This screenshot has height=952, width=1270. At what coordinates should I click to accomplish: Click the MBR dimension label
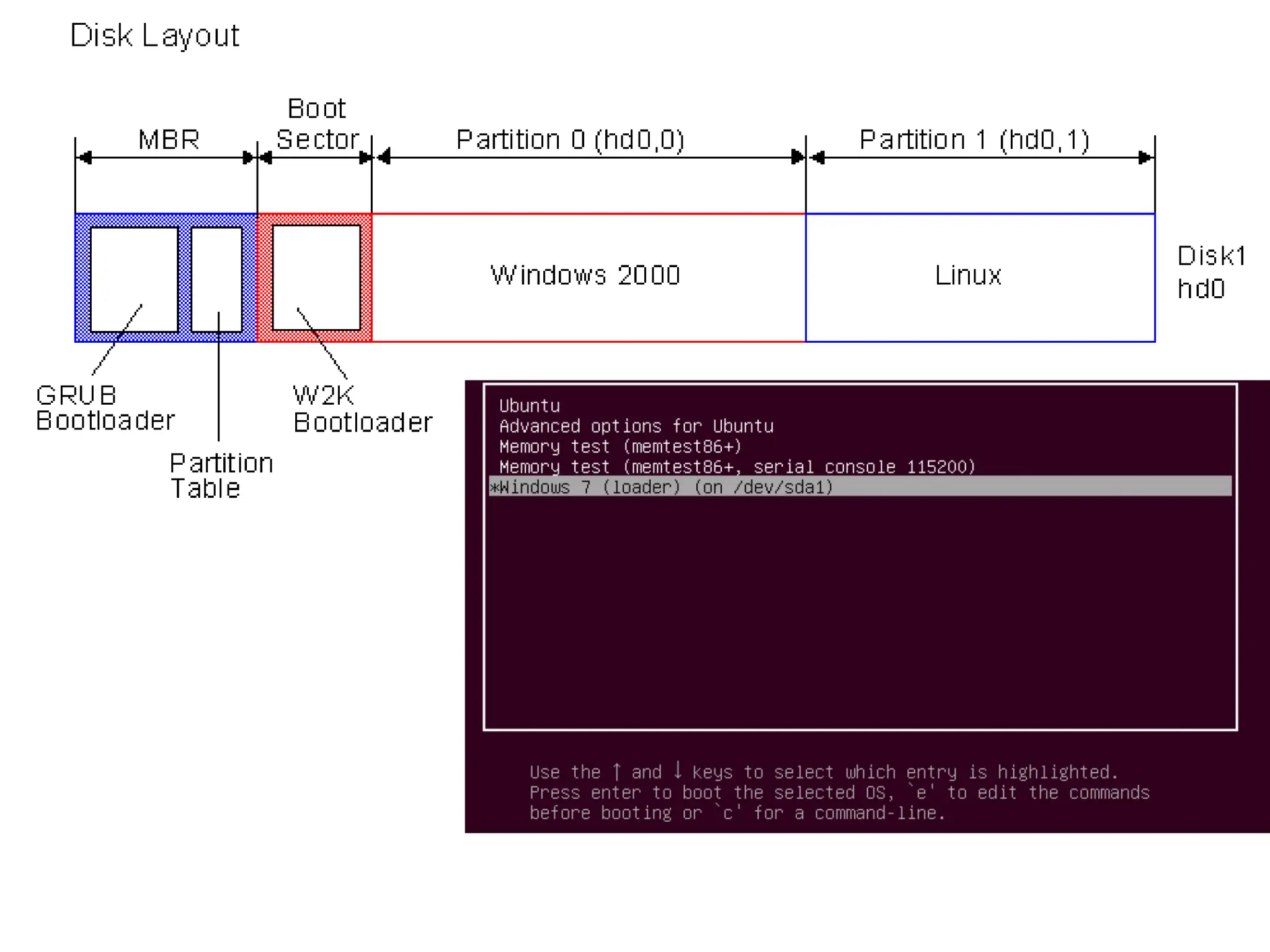(168, 139)
